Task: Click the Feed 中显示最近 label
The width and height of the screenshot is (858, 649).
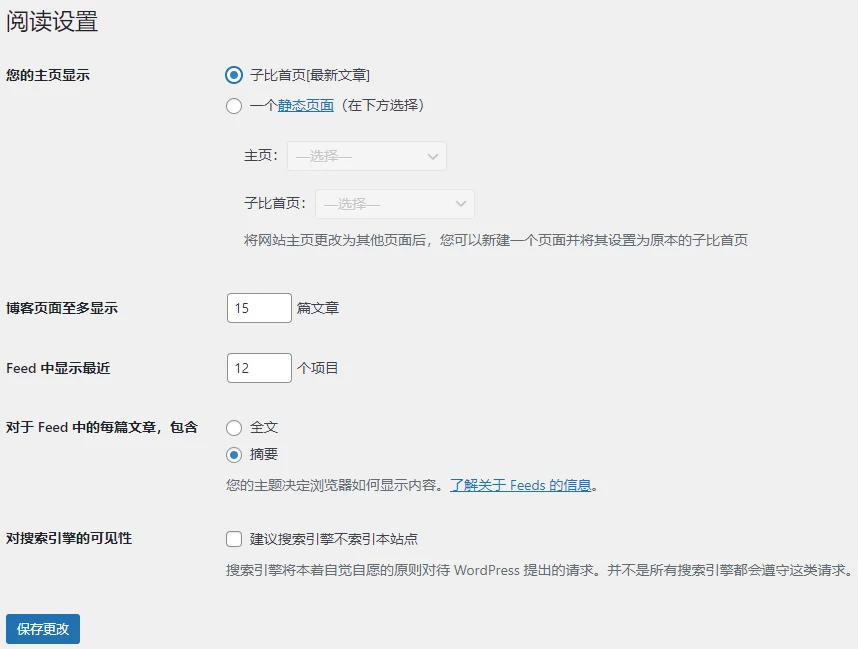Action: (x=58, y=368)
